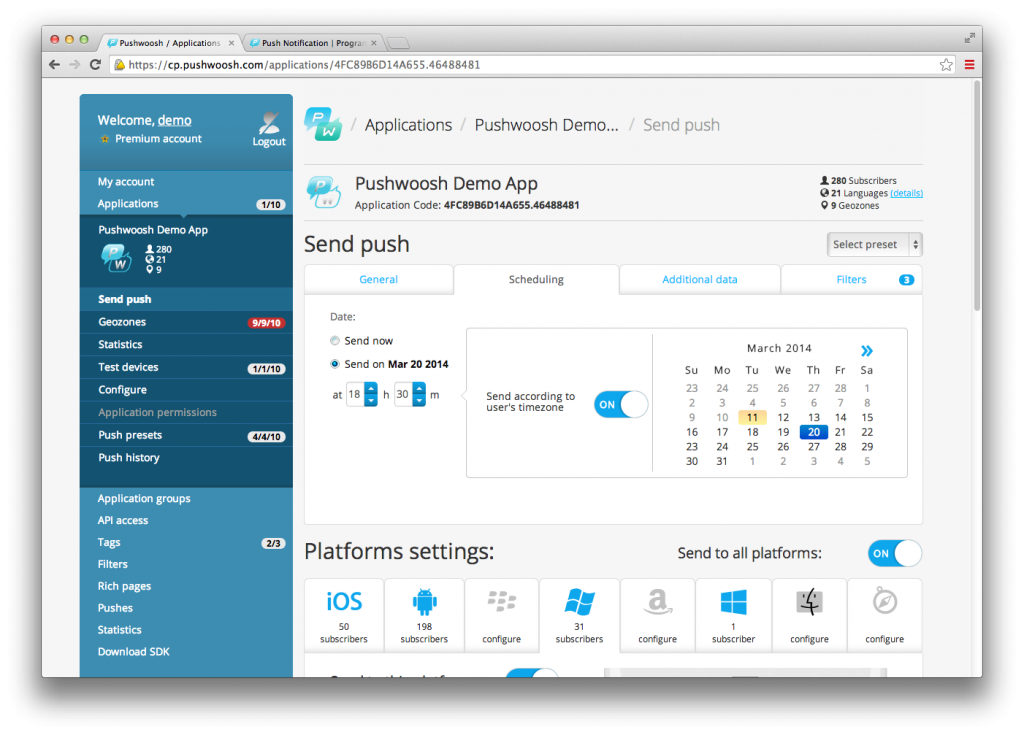Open the Additional data tab
The height and width of the screenshot is (735, 1024).
(x=699, y=280)
